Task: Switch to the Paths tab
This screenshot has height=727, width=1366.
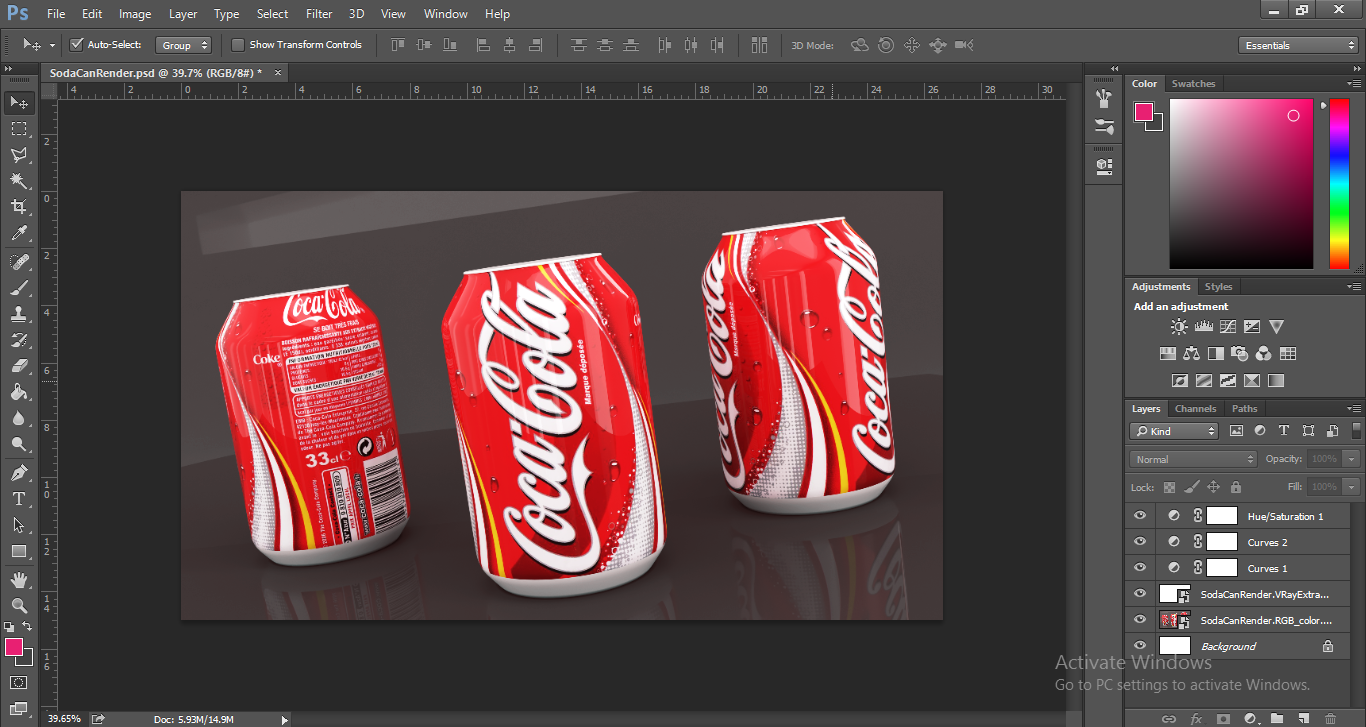Action: pos(1244,408)
